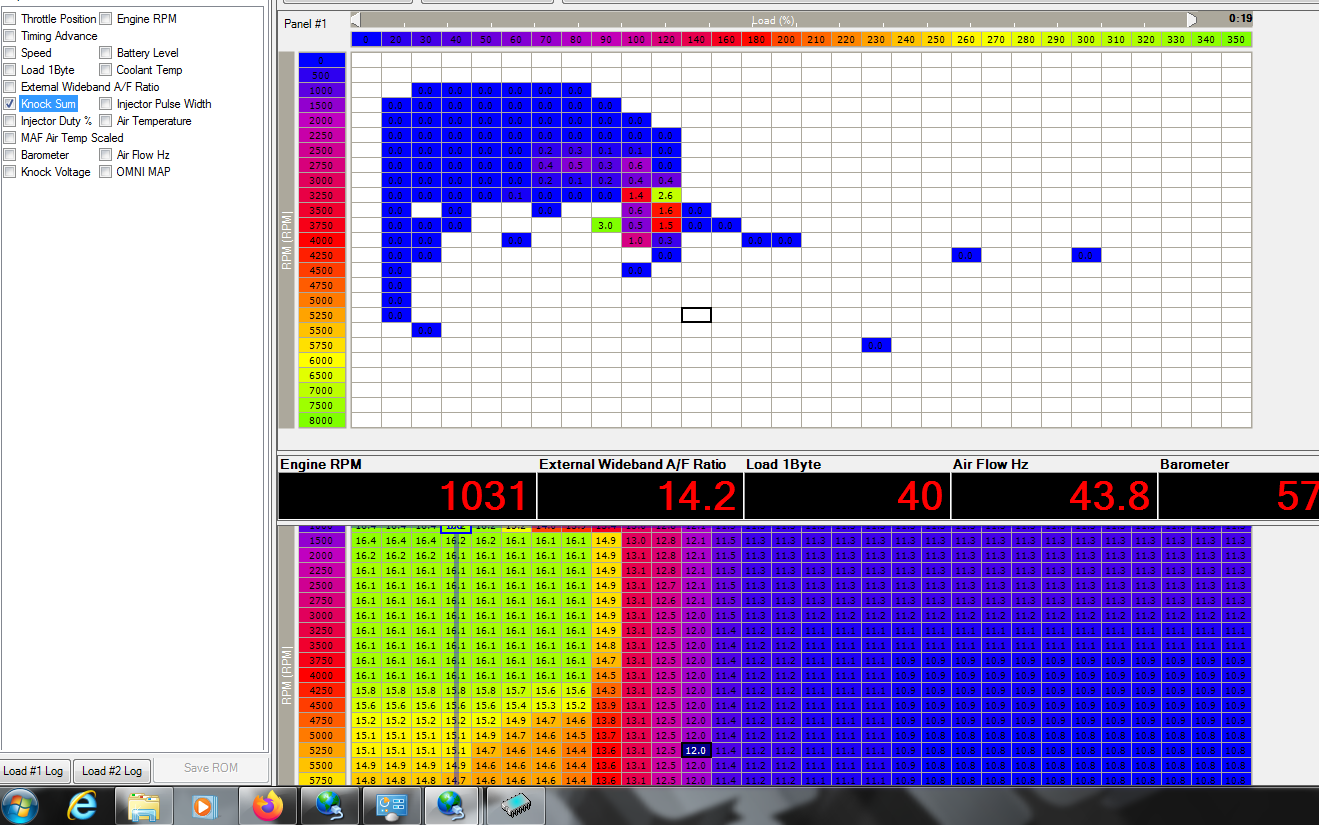This screenshot has width=1319, height=825.
Task: Click the right handle of the Load slider
Action: 1191,19
